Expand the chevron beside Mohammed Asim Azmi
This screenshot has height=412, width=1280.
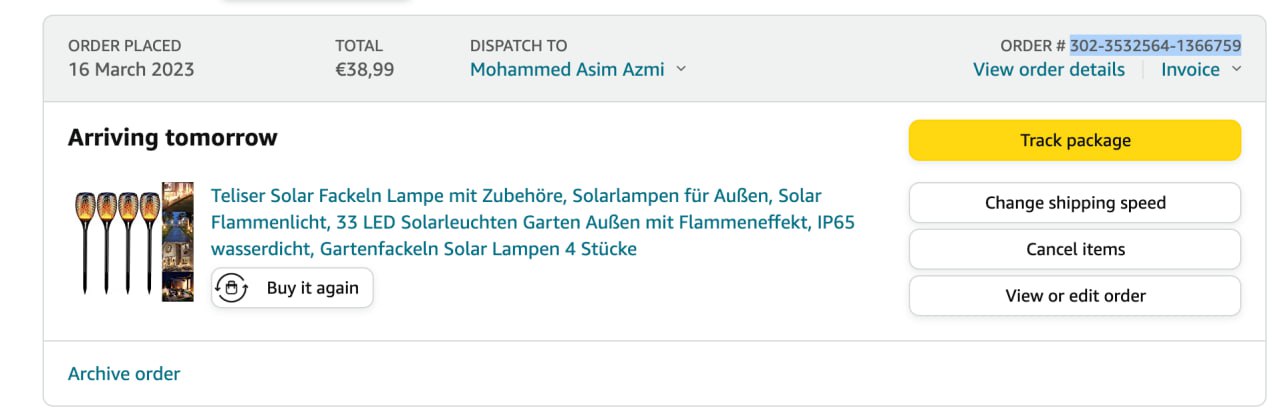tap(681, 69)
